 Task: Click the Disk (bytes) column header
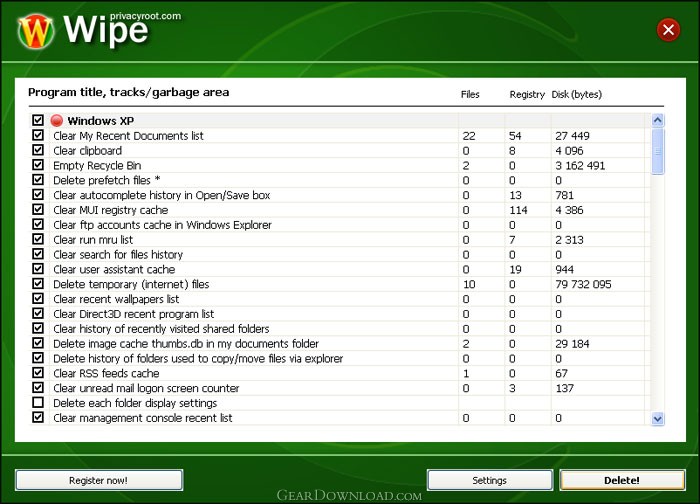click(577, 95)
